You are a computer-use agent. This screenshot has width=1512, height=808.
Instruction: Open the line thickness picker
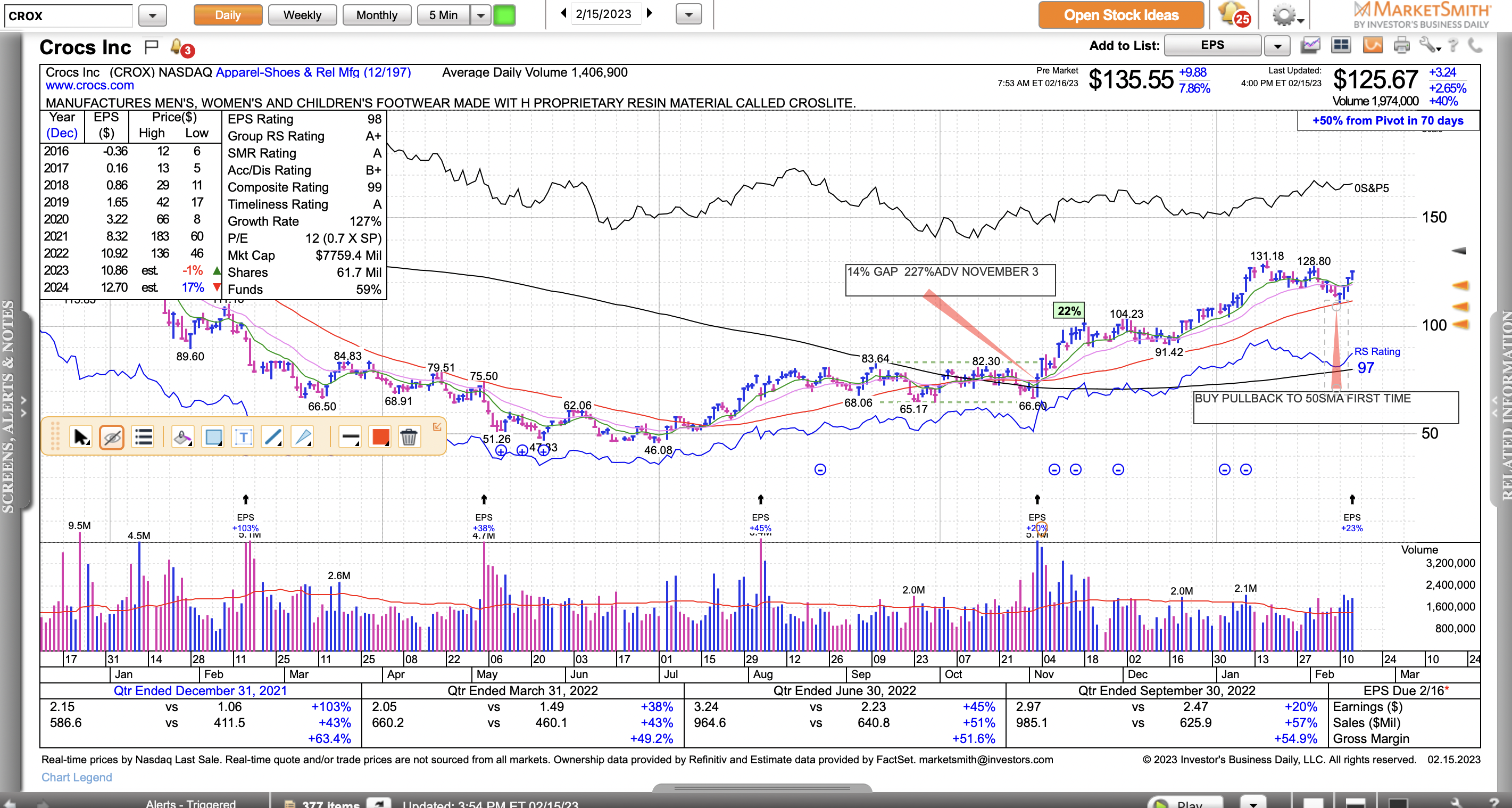[350, 437]
